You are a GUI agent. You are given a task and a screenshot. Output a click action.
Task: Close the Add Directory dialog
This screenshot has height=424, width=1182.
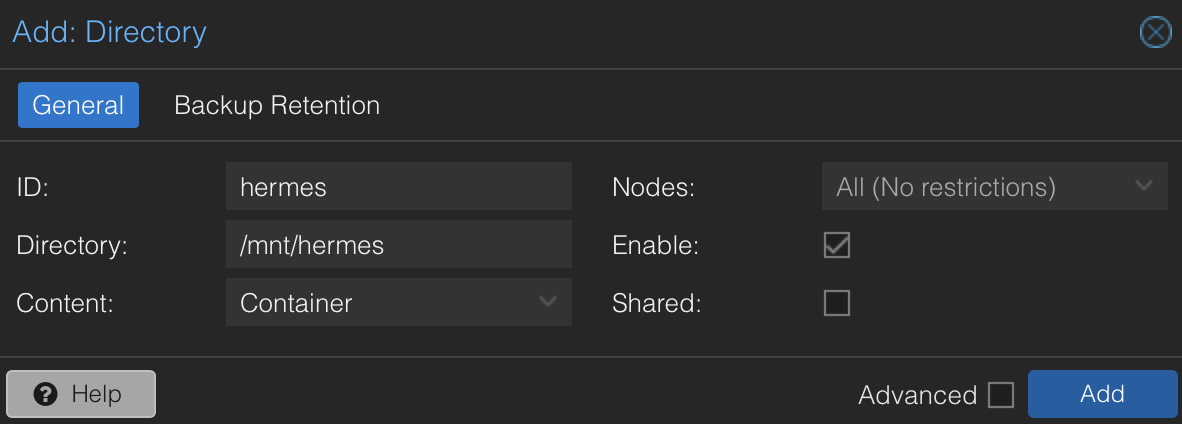pos(1155,33)
